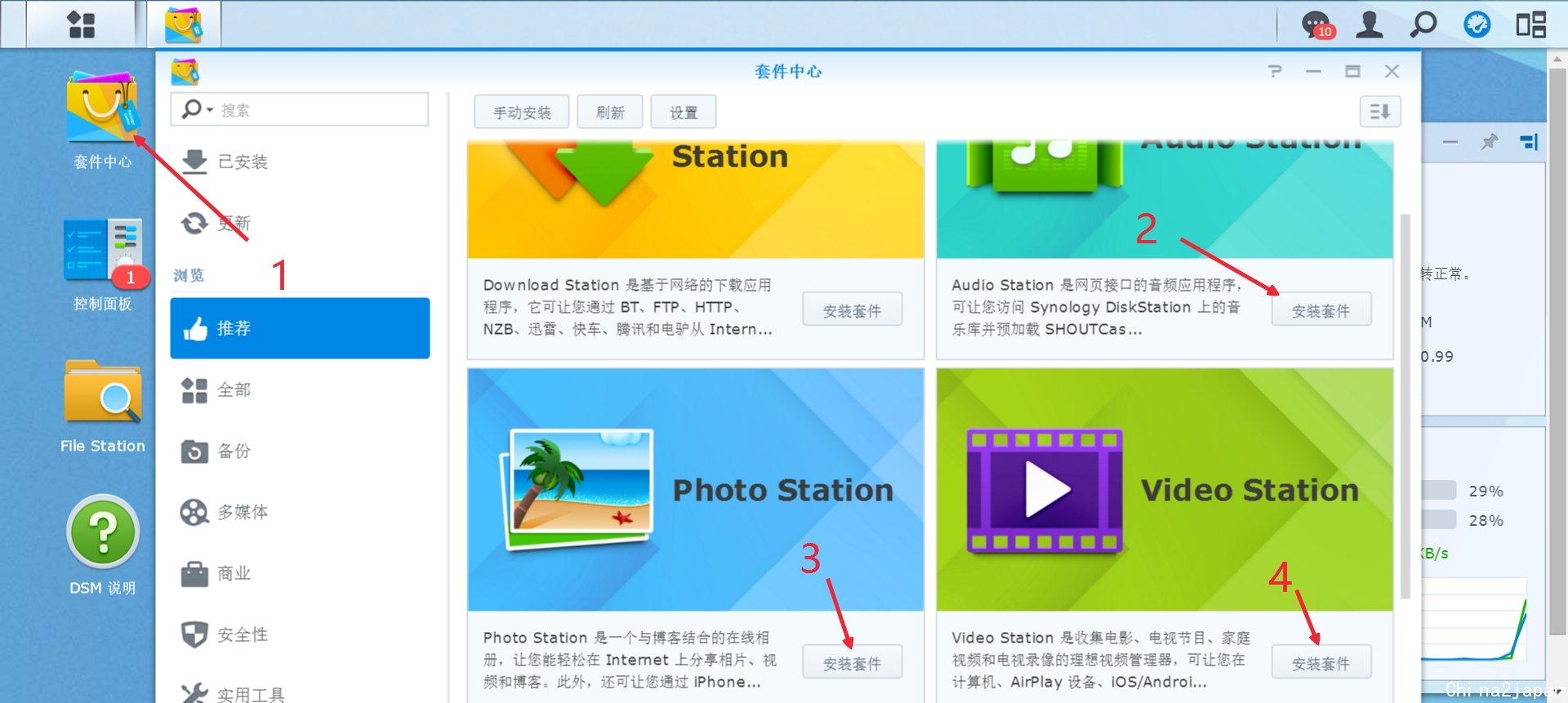Click the 29% usage bar in widget
Image resolution: width=1568 pixels, height=703 pixels.
click(x=1439, y=491)
